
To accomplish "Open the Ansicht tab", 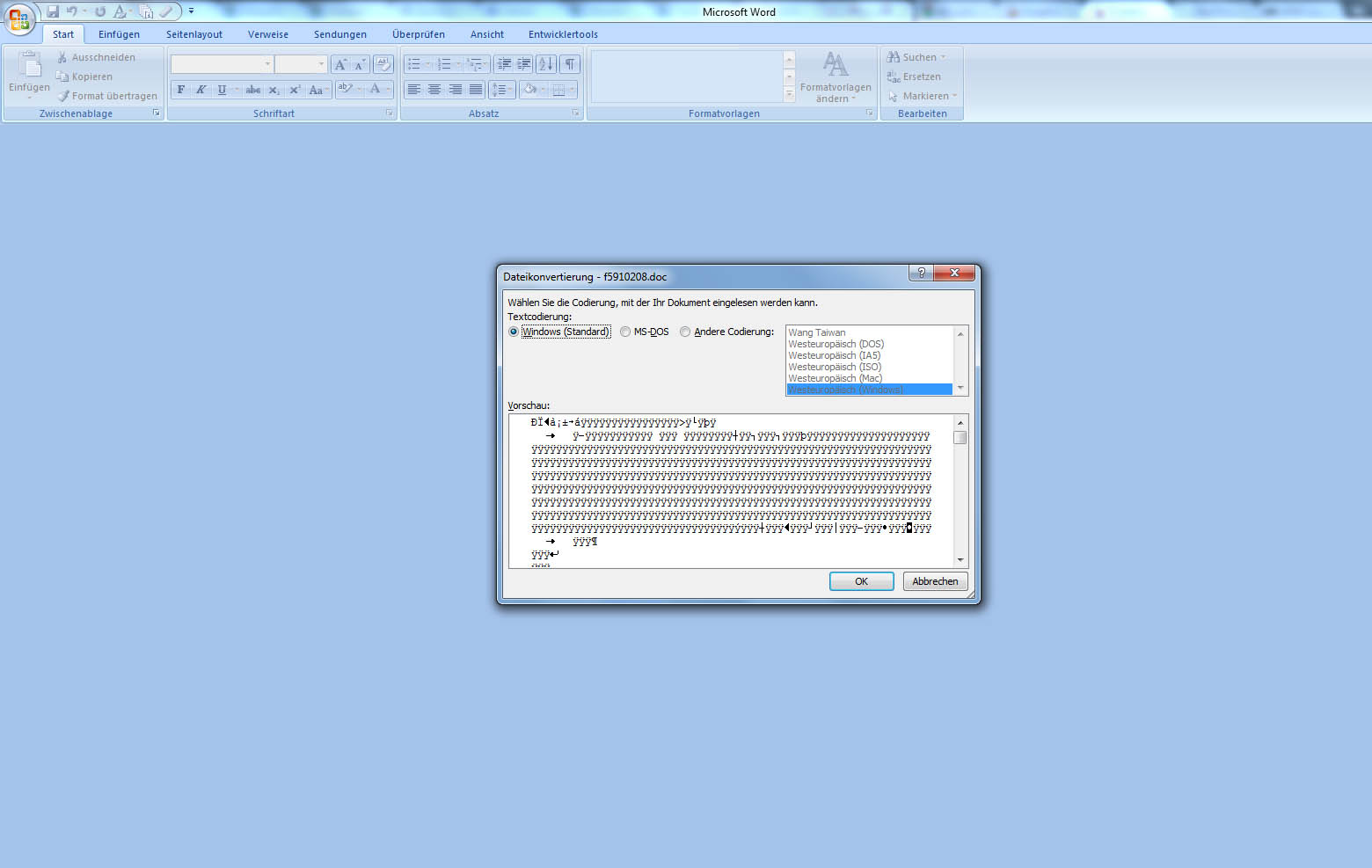I will 487,34.
